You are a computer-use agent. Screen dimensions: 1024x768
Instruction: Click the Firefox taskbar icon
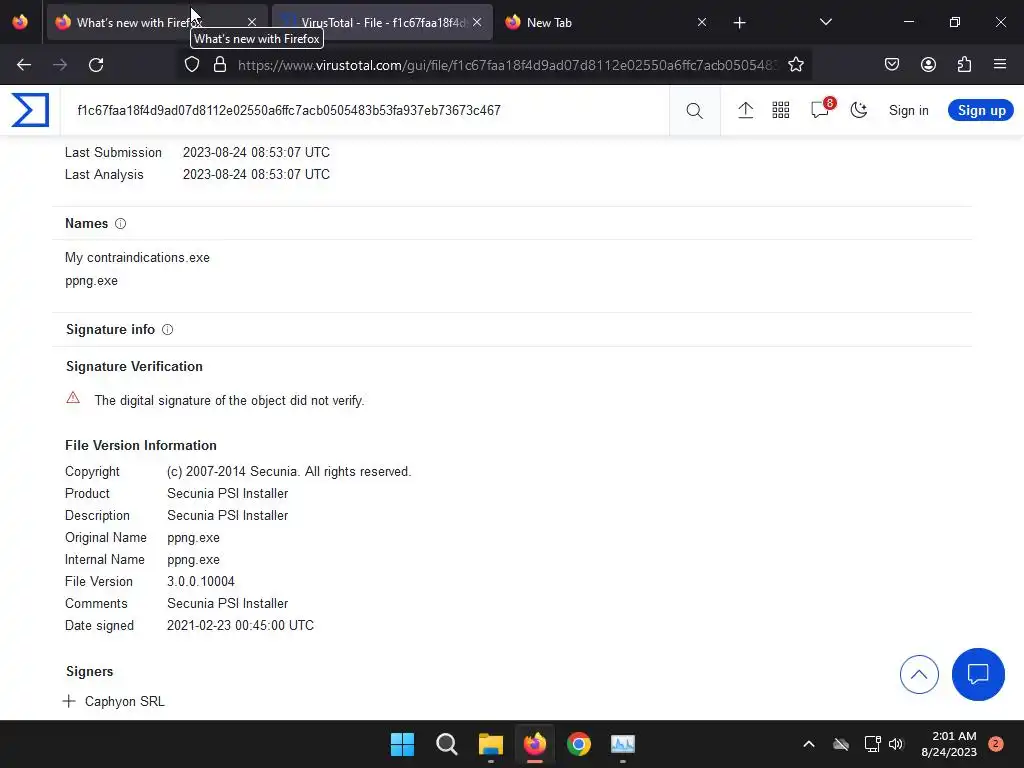click(534, 744)
